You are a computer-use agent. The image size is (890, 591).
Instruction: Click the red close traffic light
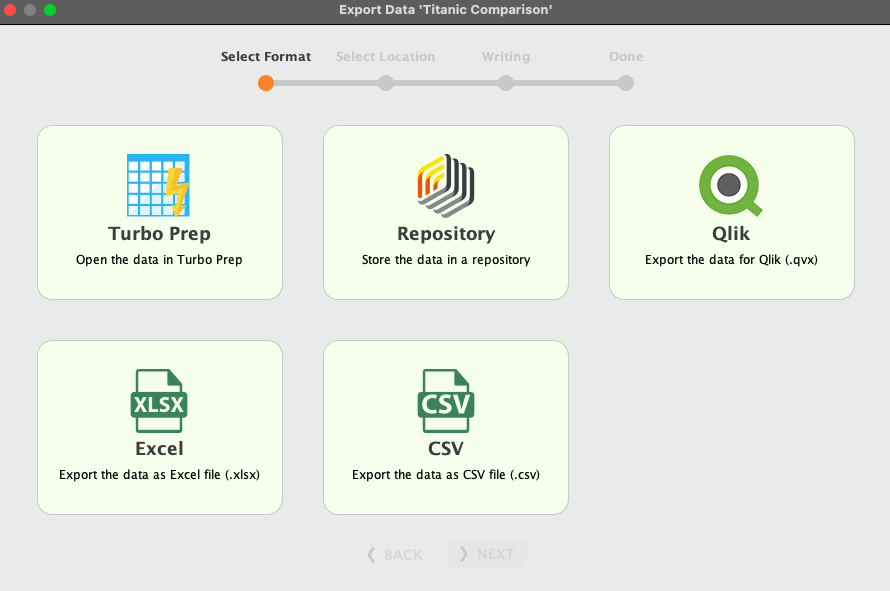point(12,9)
